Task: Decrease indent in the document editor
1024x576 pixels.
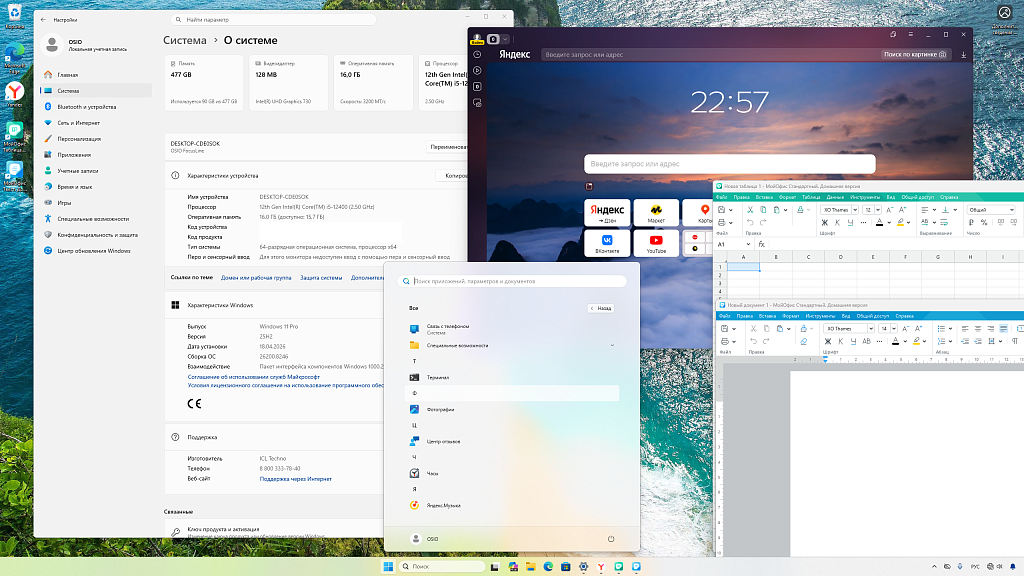Action: [x=965, y=341]
